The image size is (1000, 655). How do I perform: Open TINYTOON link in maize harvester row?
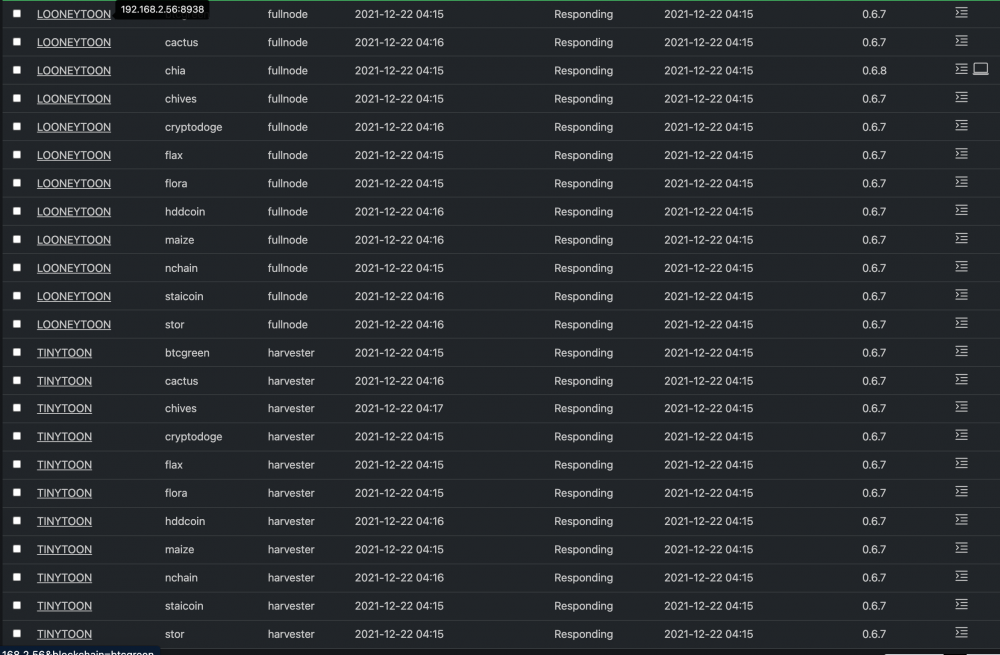(x=64, y=549)
